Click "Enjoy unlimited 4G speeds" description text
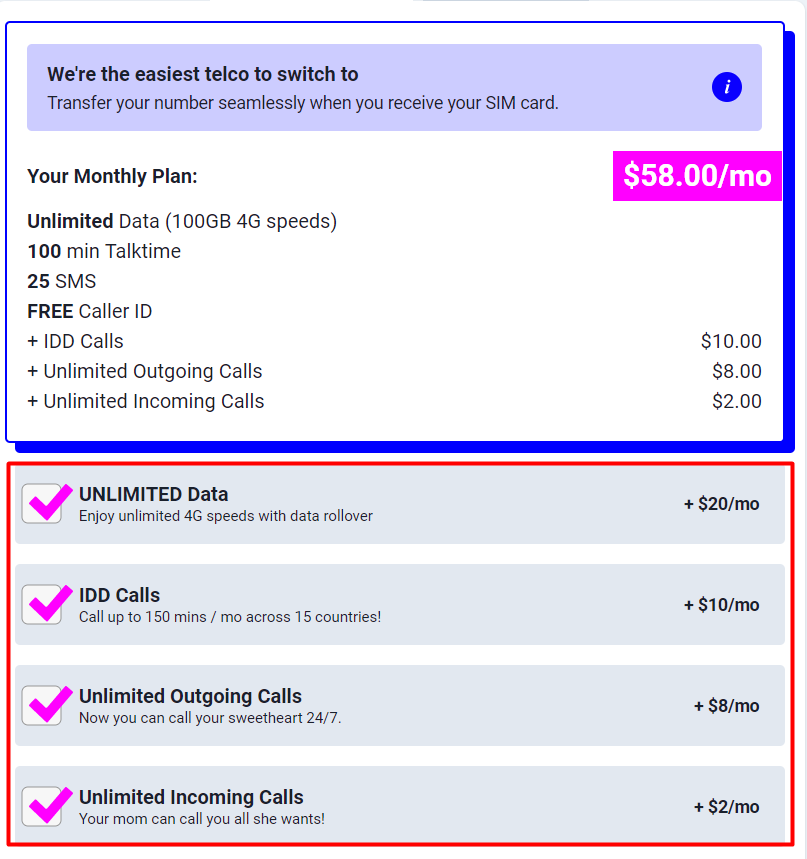This screenshot has width=807, height=859. click(x=226, y=516)
